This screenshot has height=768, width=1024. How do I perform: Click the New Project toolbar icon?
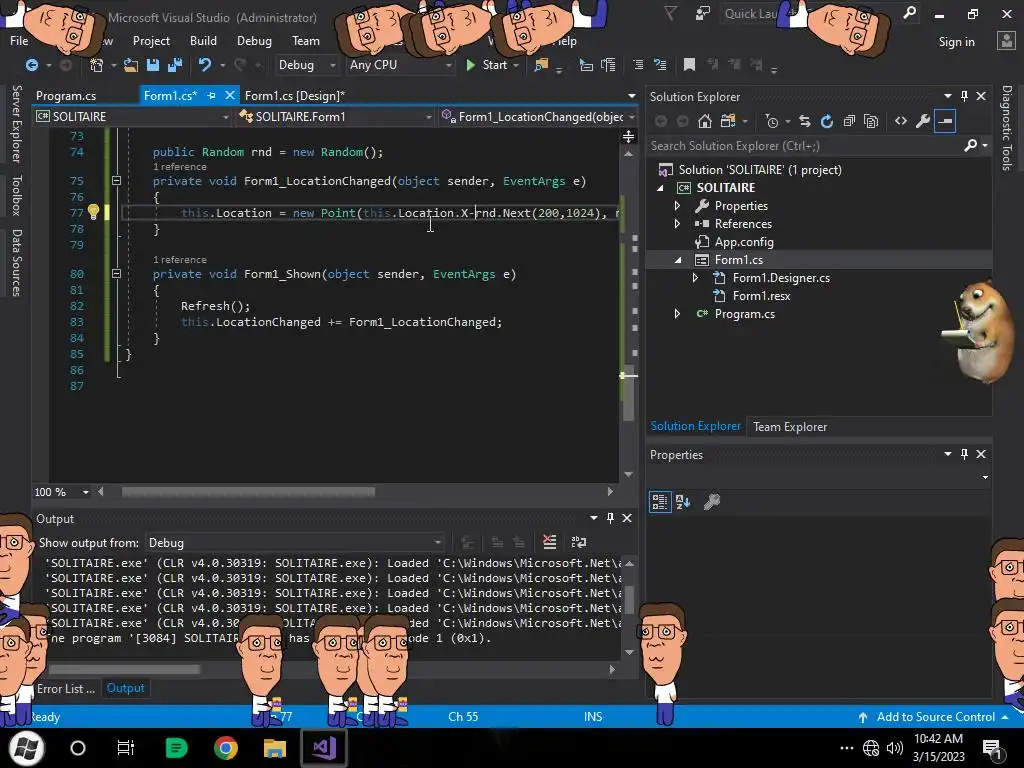coord(97,65)
